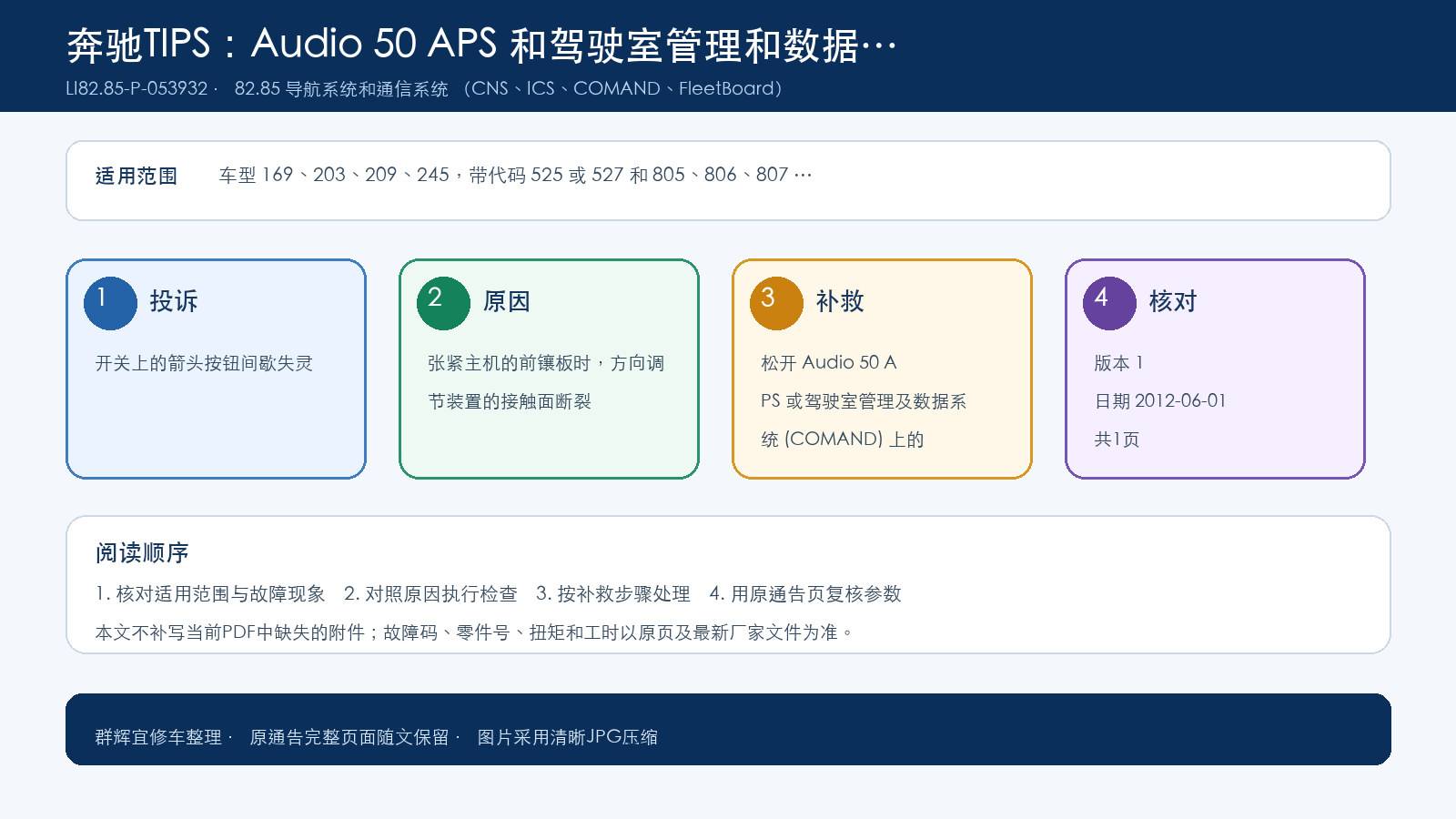Click text 松开 Audio 50 A
1456x819 pixels.
(x=829, y=363)
